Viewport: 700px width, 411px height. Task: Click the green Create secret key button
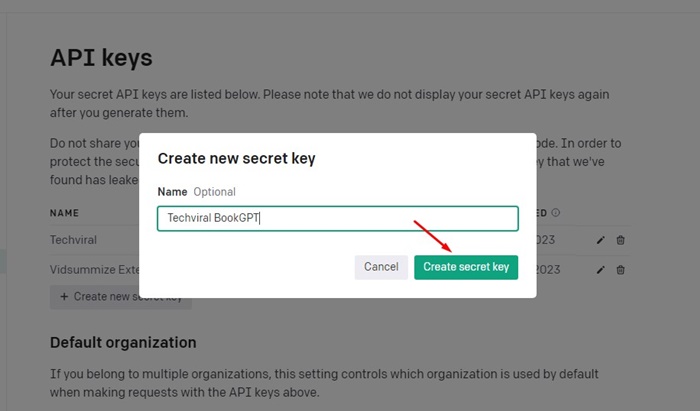[x=466, y=267]
